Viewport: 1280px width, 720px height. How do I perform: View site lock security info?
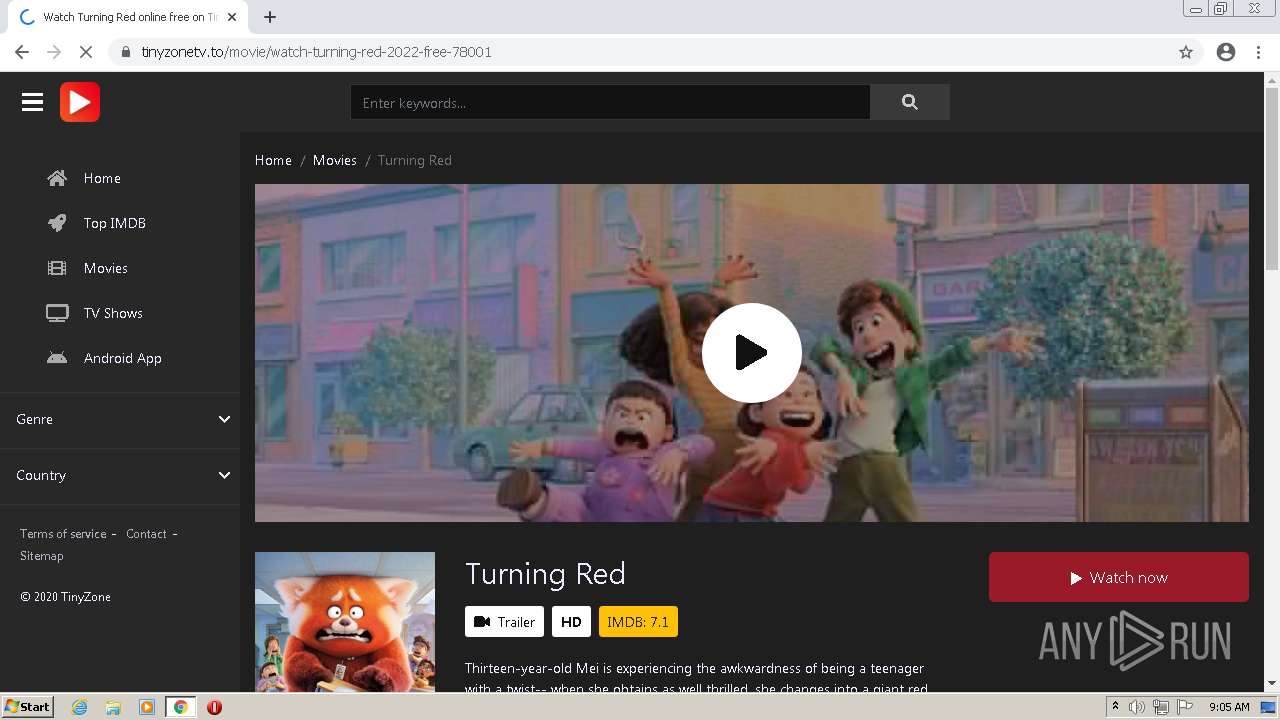pos(126,52)
